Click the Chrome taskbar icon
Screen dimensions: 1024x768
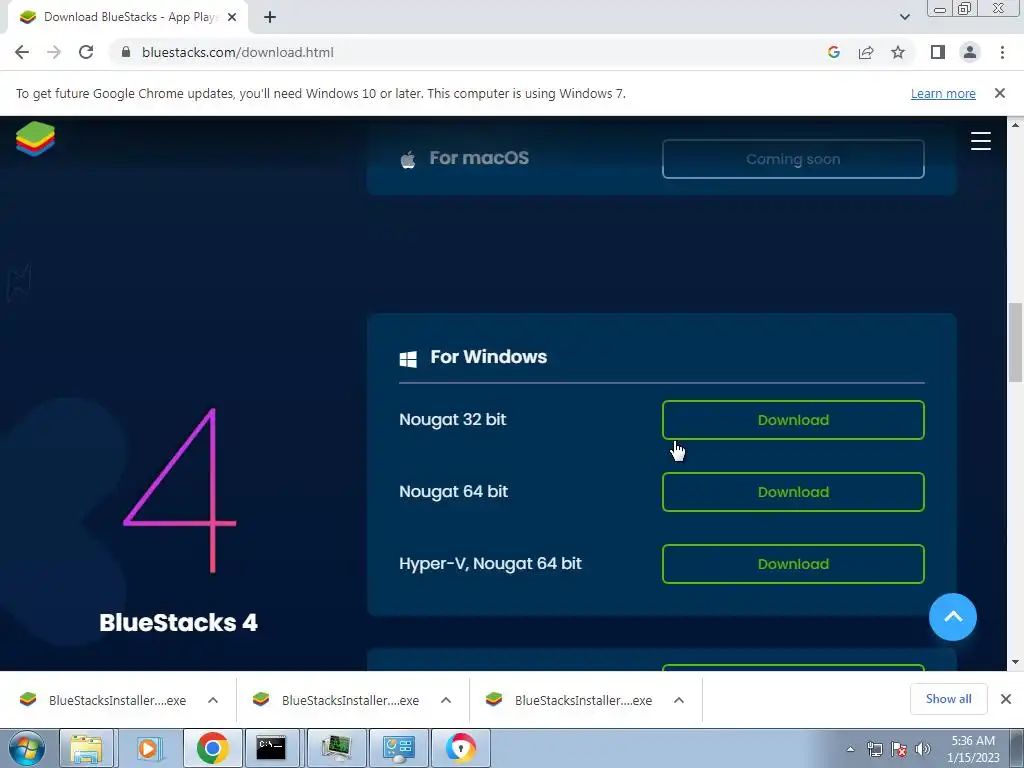(212, 748)
